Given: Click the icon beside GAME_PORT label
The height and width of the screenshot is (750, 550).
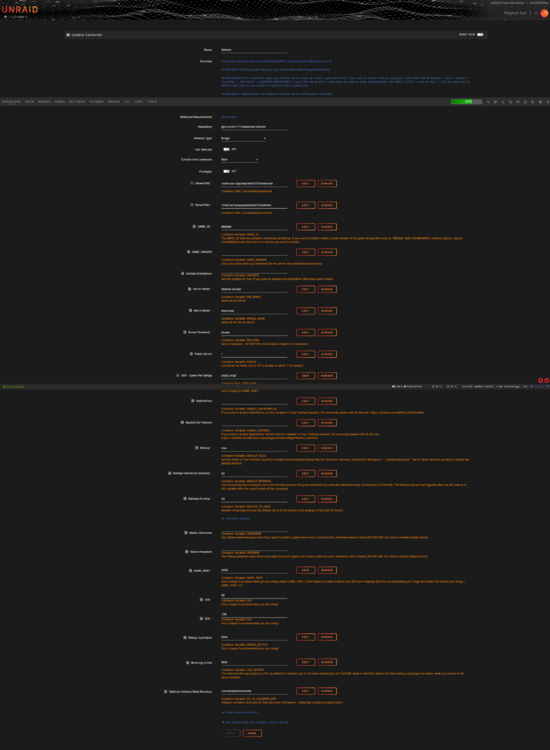Looking at the screenshot, I should click(x=190, y=570).
